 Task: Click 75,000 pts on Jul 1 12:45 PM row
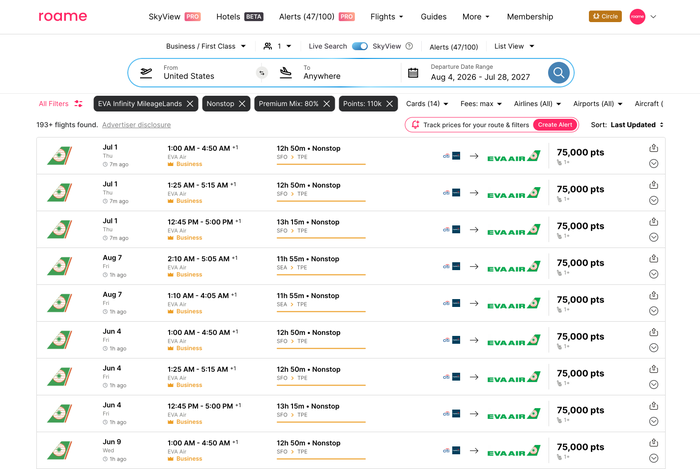pyautogui.click(x=580, y=226)
